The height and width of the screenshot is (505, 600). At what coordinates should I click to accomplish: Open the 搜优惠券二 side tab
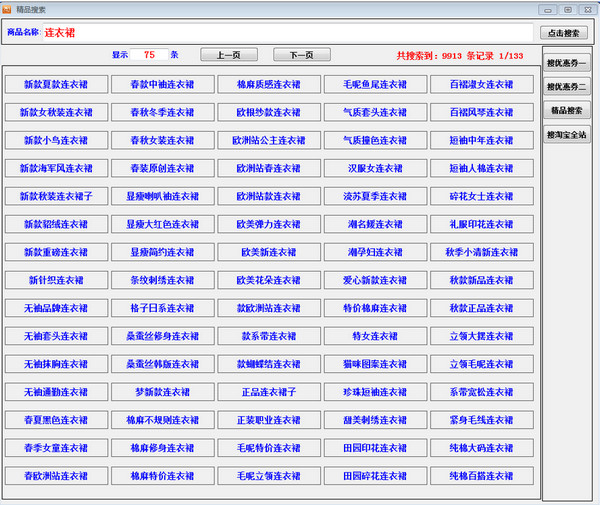(x=567, y=87)
